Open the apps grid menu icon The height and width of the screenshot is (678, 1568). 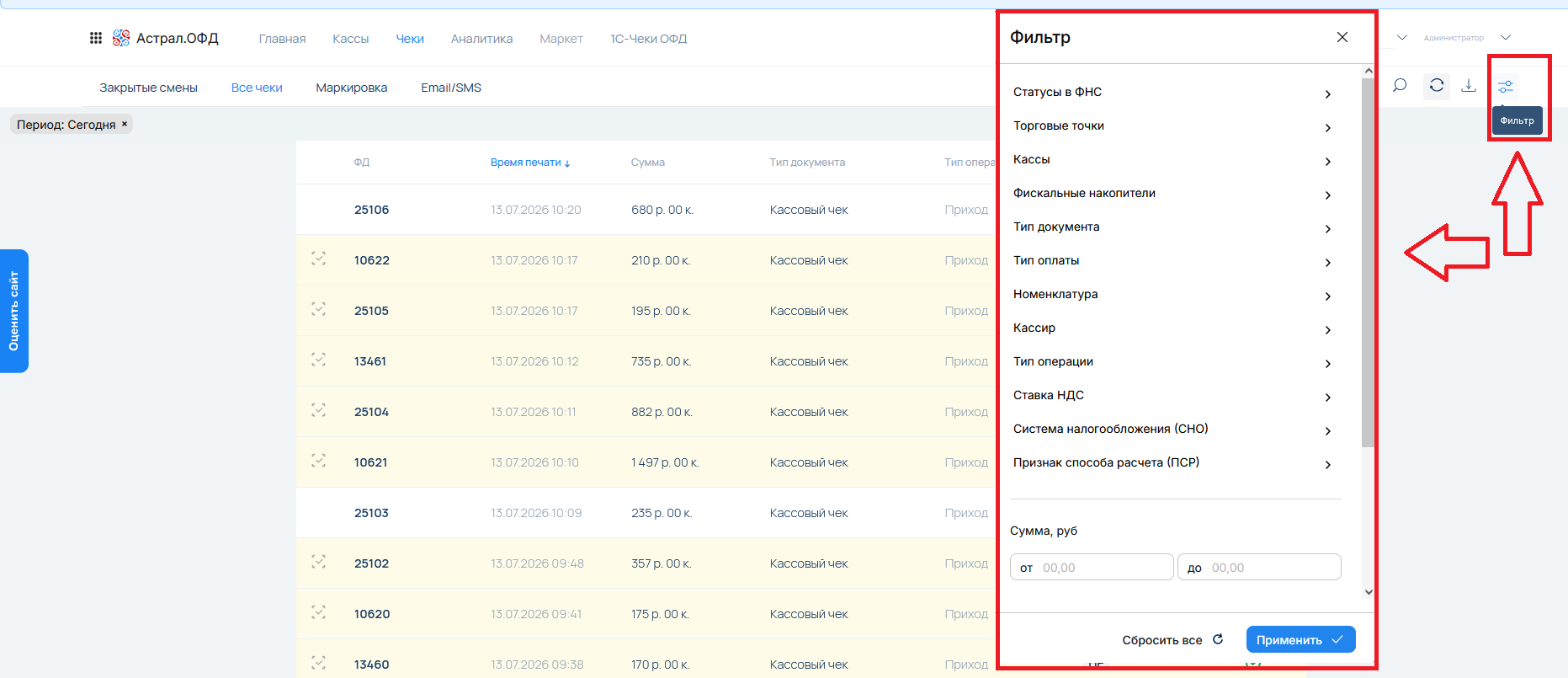[x=96, y=38]
